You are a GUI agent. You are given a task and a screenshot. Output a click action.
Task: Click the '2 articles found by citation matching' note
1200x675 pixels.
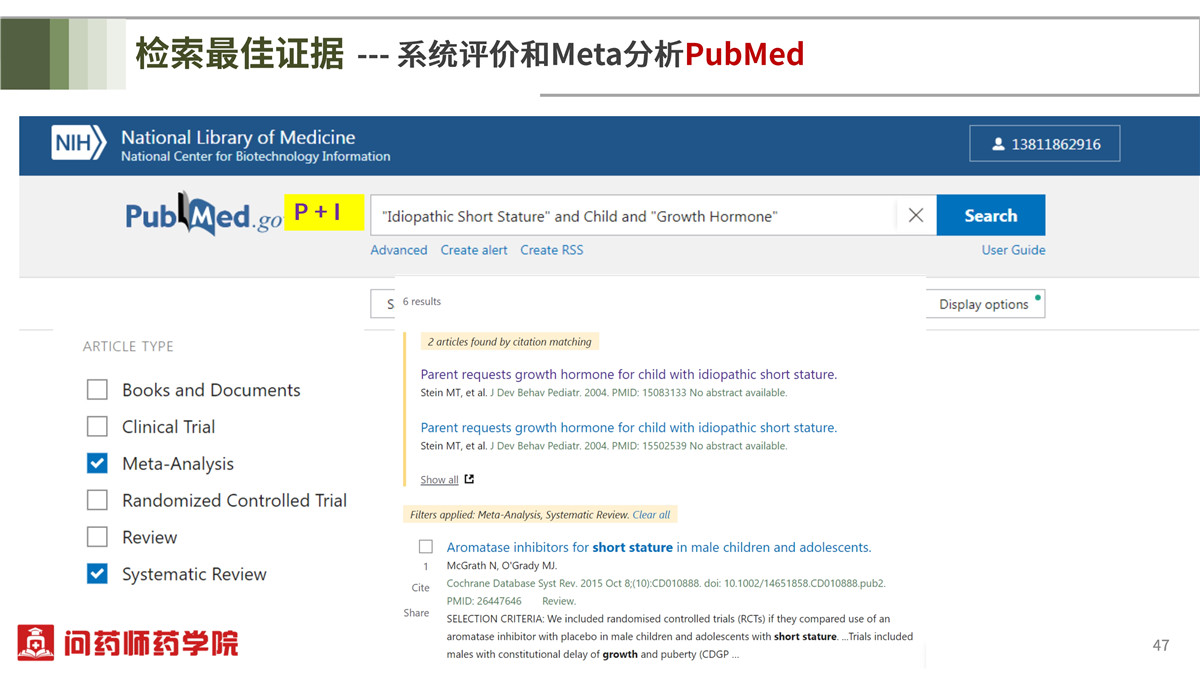pos(510,342)
